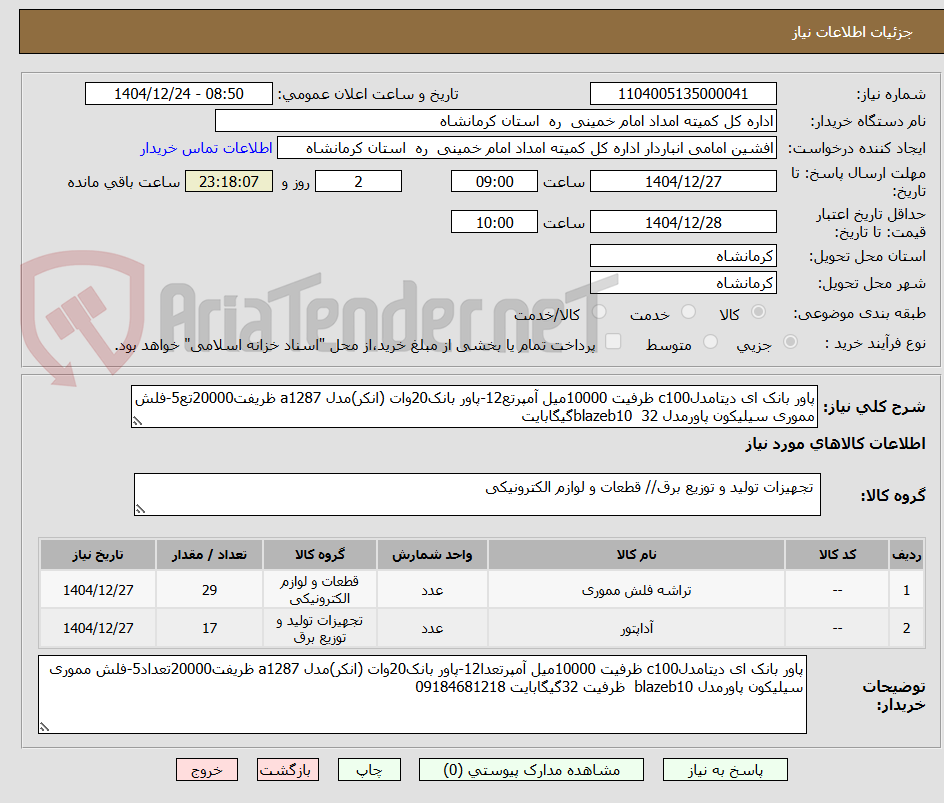Click the 'تراشه فلش مموری' item name cell
The height and width of the screenshot is (803, 944).
click(636, 591)
